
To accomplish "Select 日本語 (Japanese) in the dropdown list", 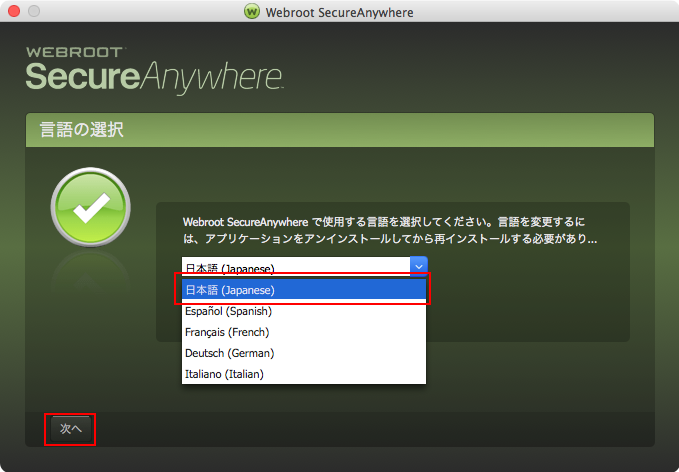I will pyautogui.click(x=304, y=290).
